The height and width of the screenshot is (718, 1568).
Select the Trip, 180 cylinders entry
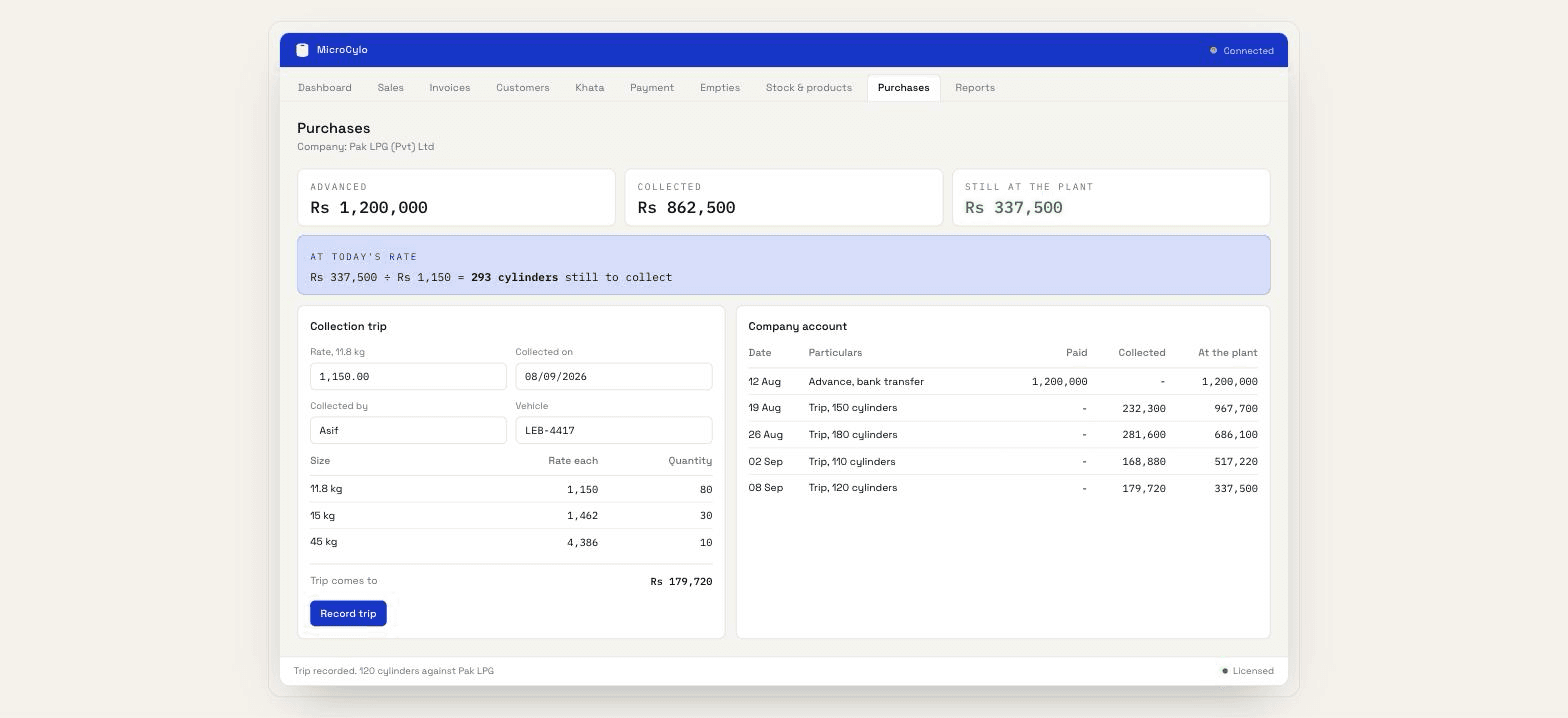[1003, 435]
